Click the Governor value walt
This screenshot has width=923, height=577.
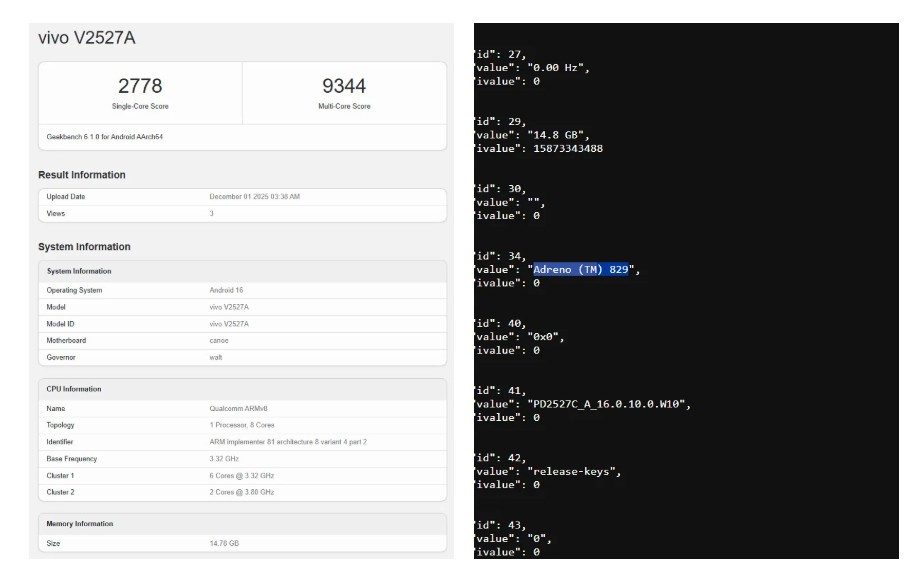[203, 357]
